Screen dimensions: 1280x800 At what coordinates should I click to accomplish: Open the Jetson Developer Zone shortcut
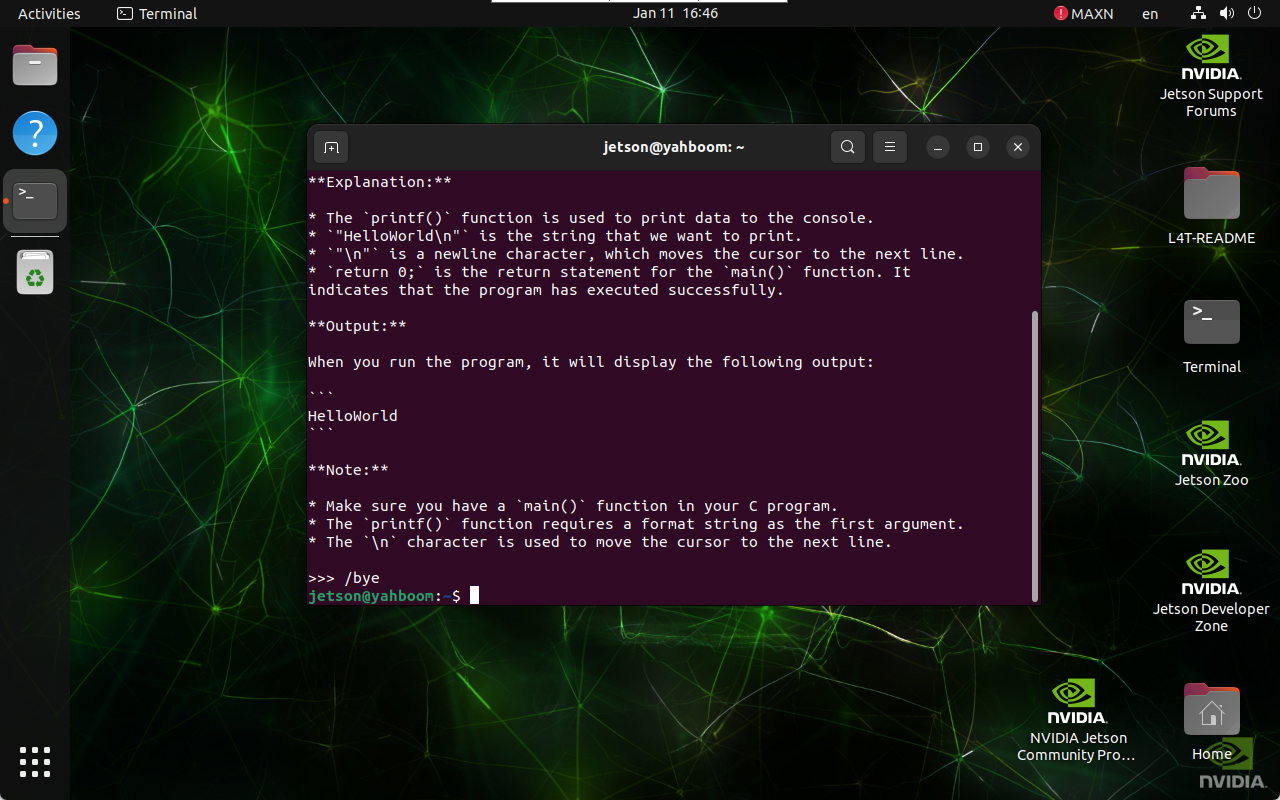(1211, 591)
